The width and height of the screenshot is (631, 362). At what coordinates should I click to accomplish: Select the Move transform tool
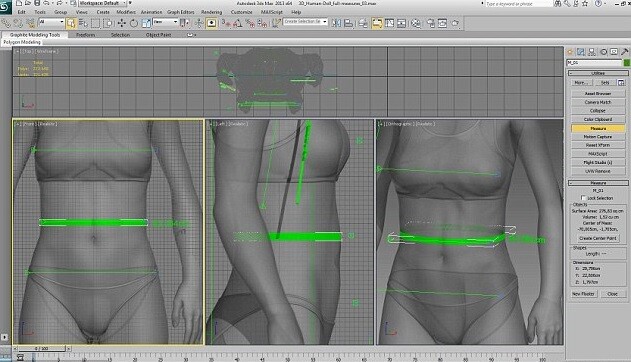pyautogui.click(x=122, y=23)
